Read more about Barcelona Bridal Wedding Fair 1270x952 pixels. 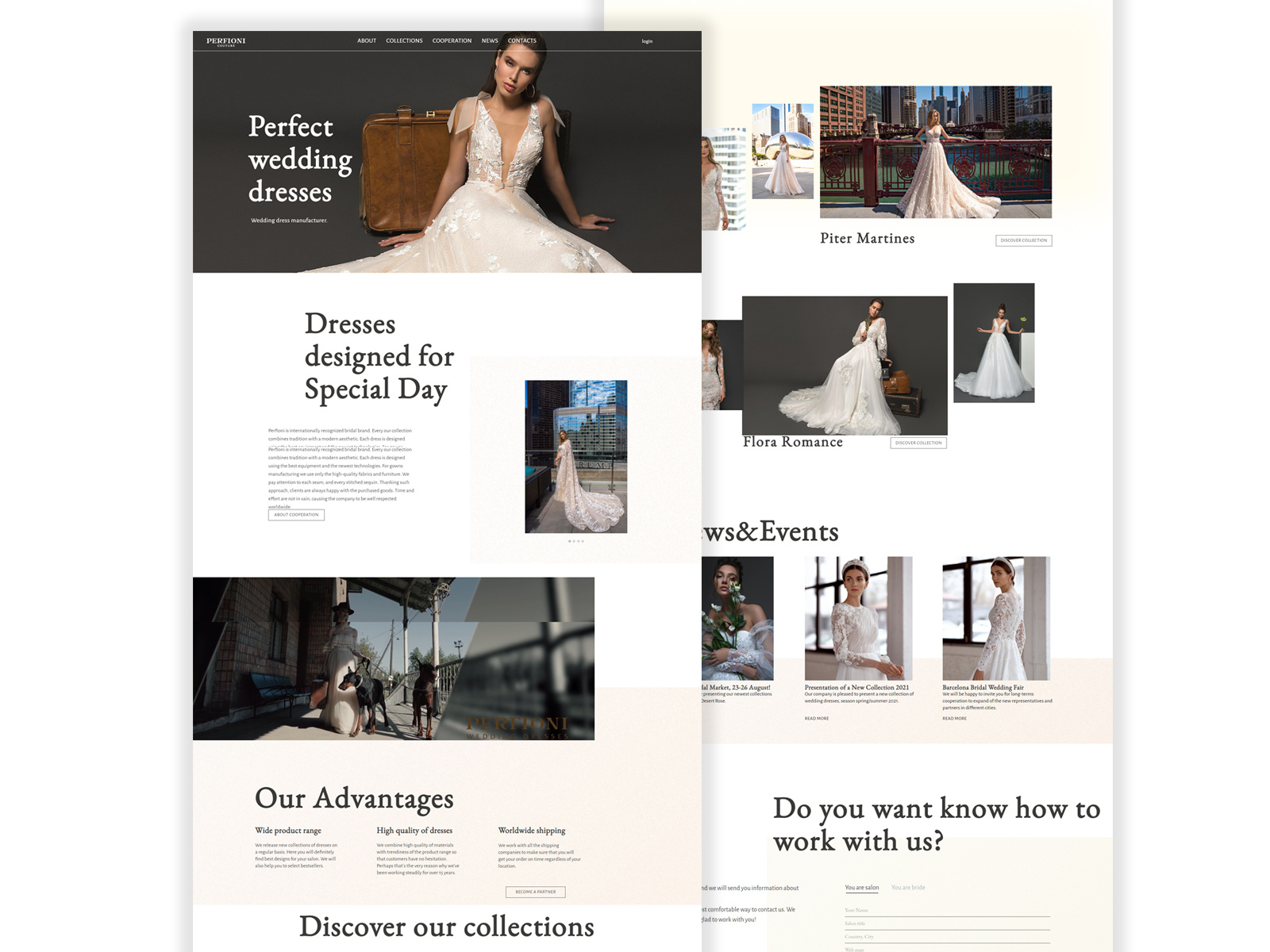954,719
